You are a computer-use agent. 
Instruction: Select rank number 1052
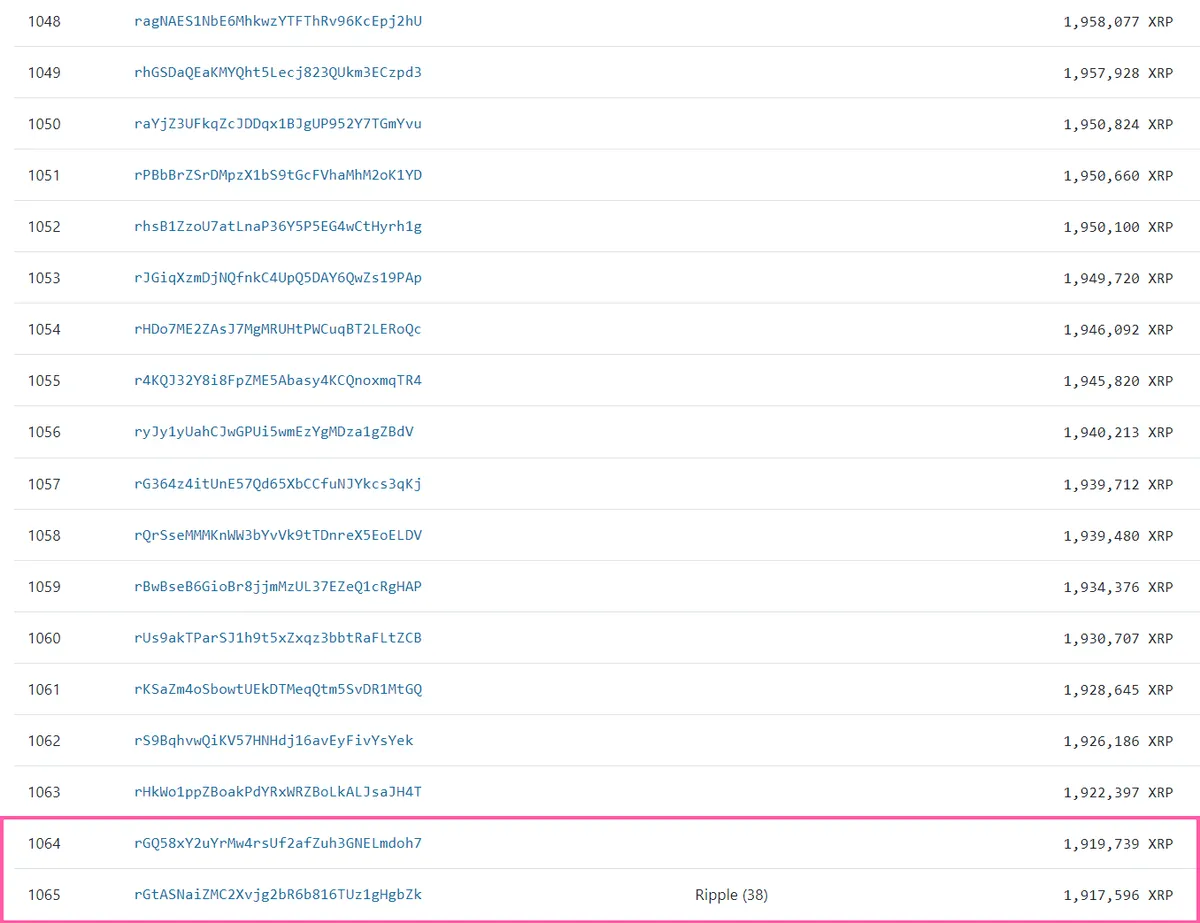click(44, 226)
